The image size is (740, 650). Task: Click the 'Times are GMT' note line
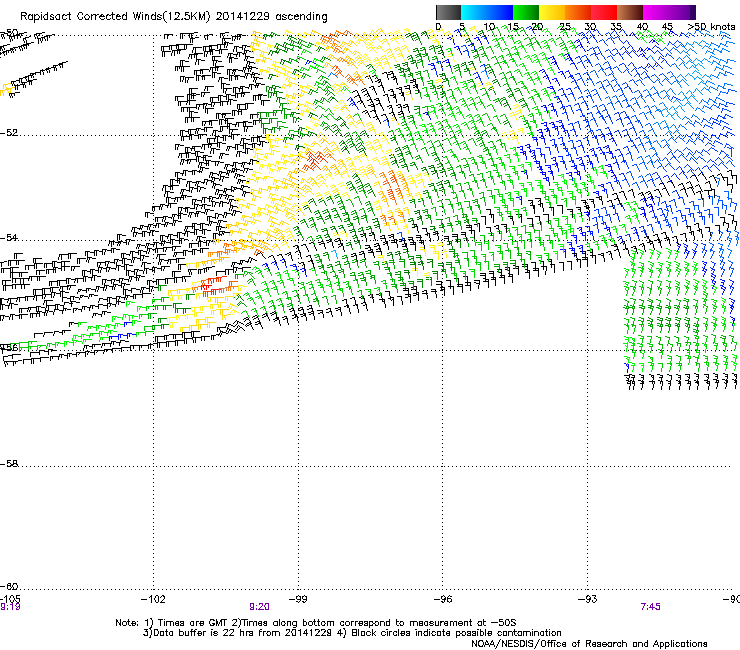pyautogui.click(x=316, y=623)
